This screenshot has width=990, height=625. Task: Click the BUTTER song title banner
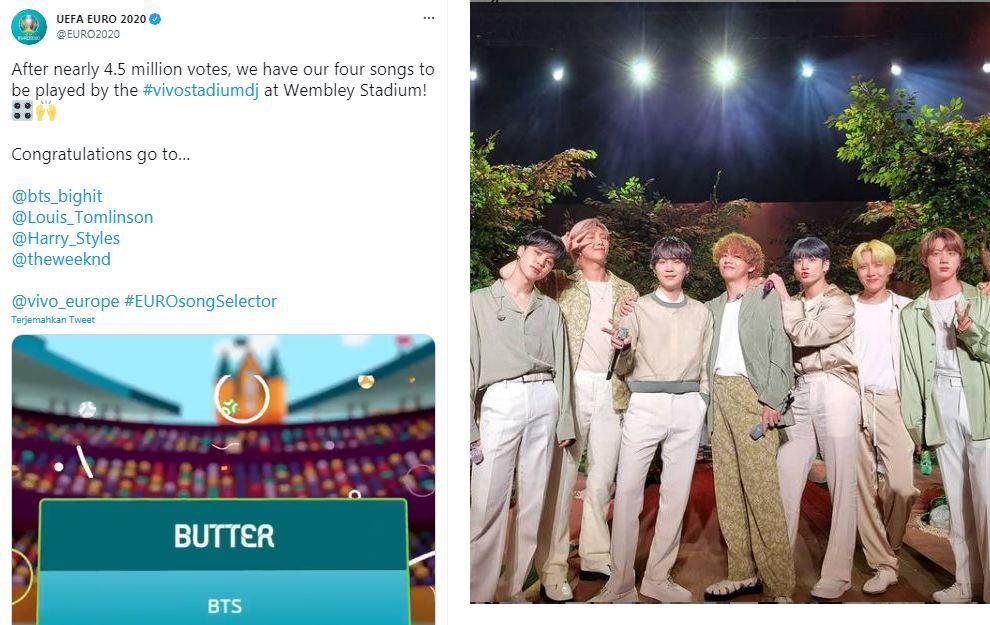pos(224,535)
